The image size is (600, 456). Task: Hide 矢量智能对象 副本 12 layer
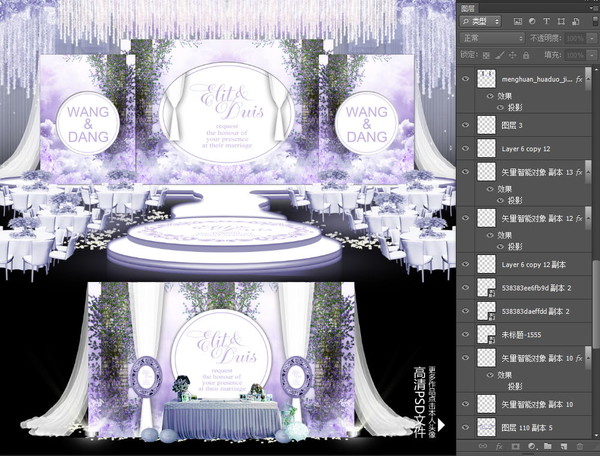point(466,218)
